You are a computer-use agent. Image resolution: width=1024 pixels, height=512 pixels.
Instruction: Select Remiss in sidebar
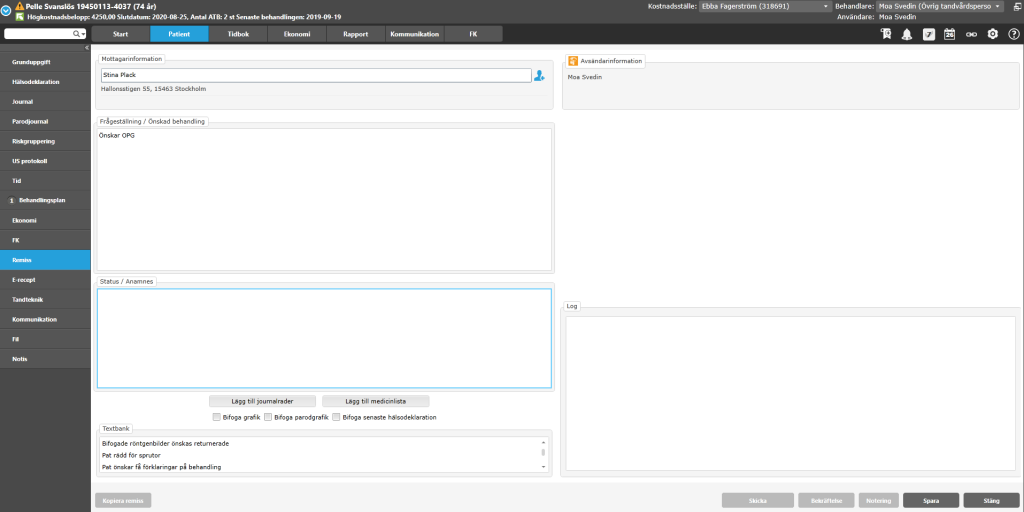point(45,260)
